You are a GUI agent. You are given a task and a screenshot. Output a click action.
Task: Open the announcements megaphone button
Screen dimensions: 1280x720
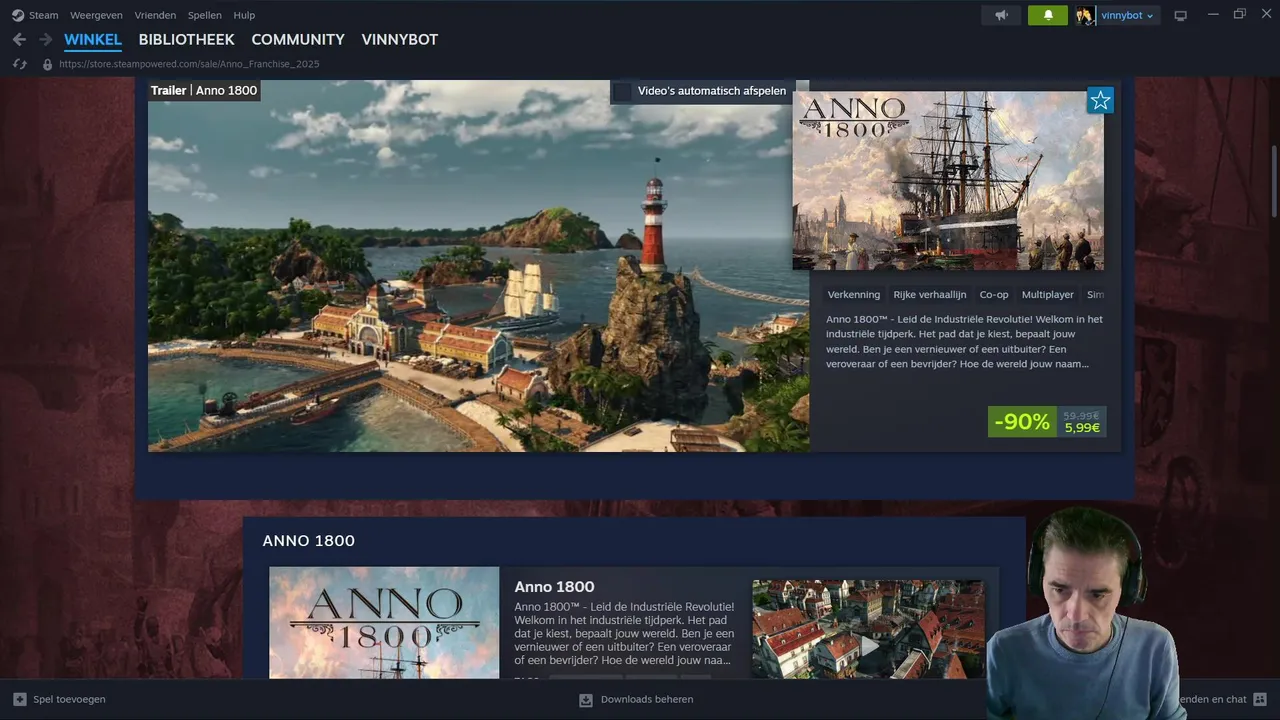click(x=1001, y=15)
